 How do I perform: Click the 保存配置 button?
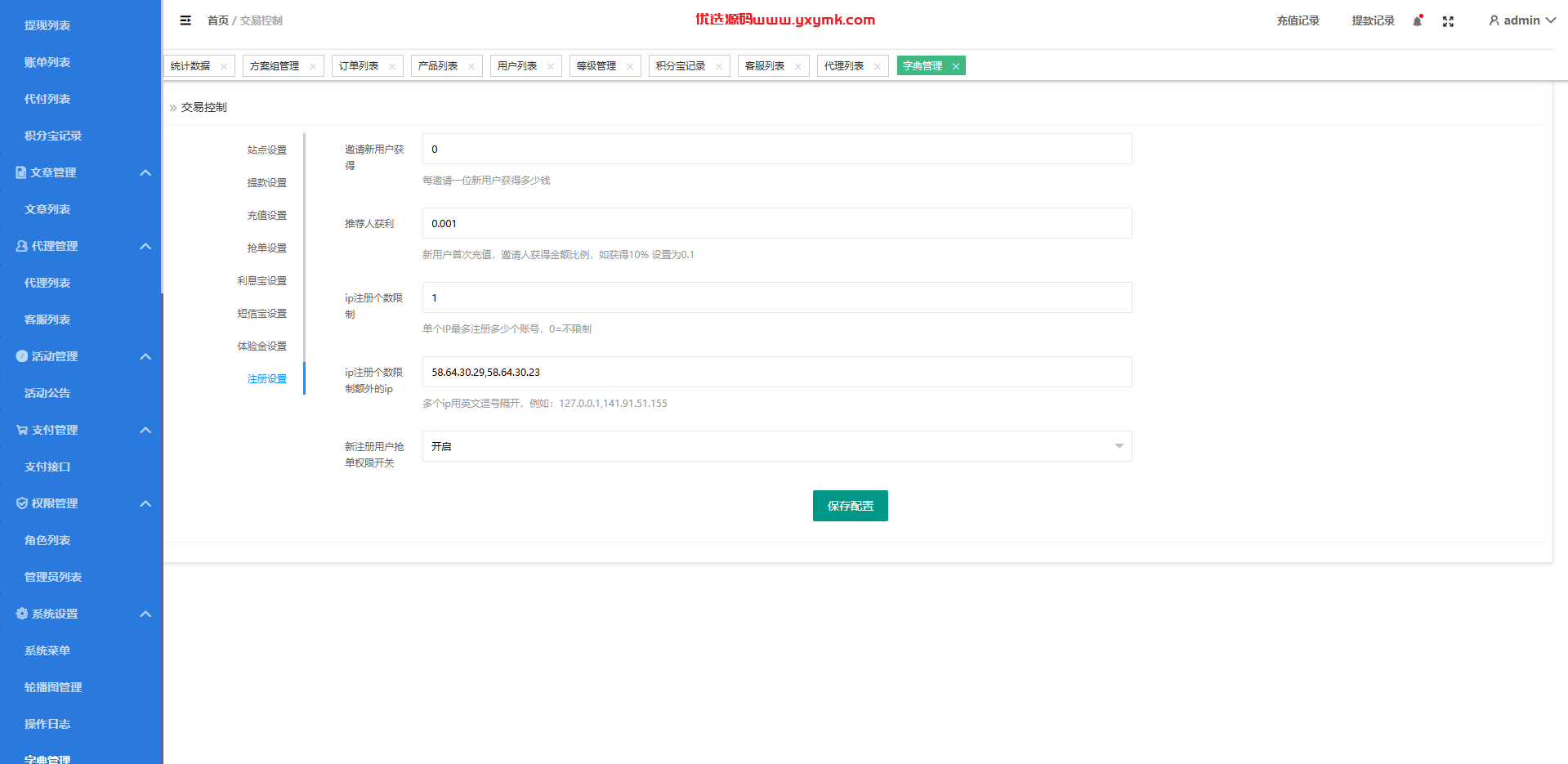coord(851,506)
